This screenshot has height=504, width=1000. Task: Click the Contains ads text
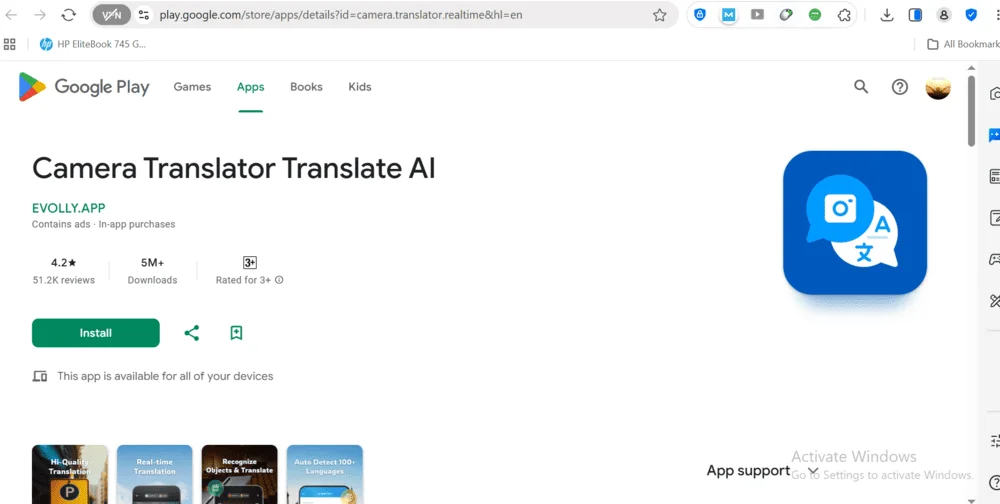tap(62, 225)
